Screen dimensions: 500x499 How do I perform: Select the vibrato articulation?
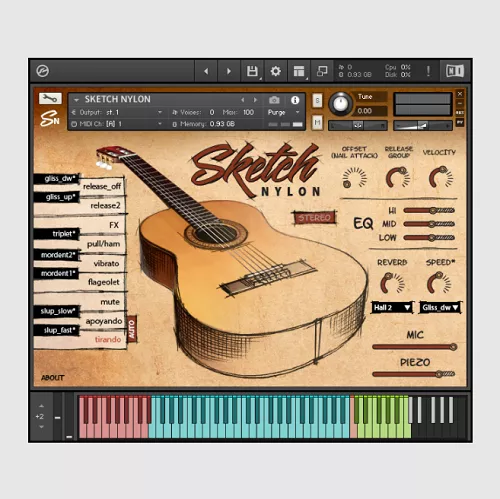pos(106,264)
